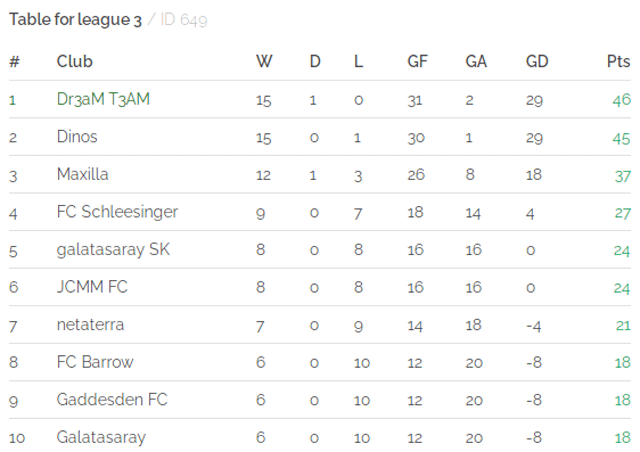The height and width of the screenshot is (452, 640).
Task: Open FC Barrow club entry
Action: (95, 362)
